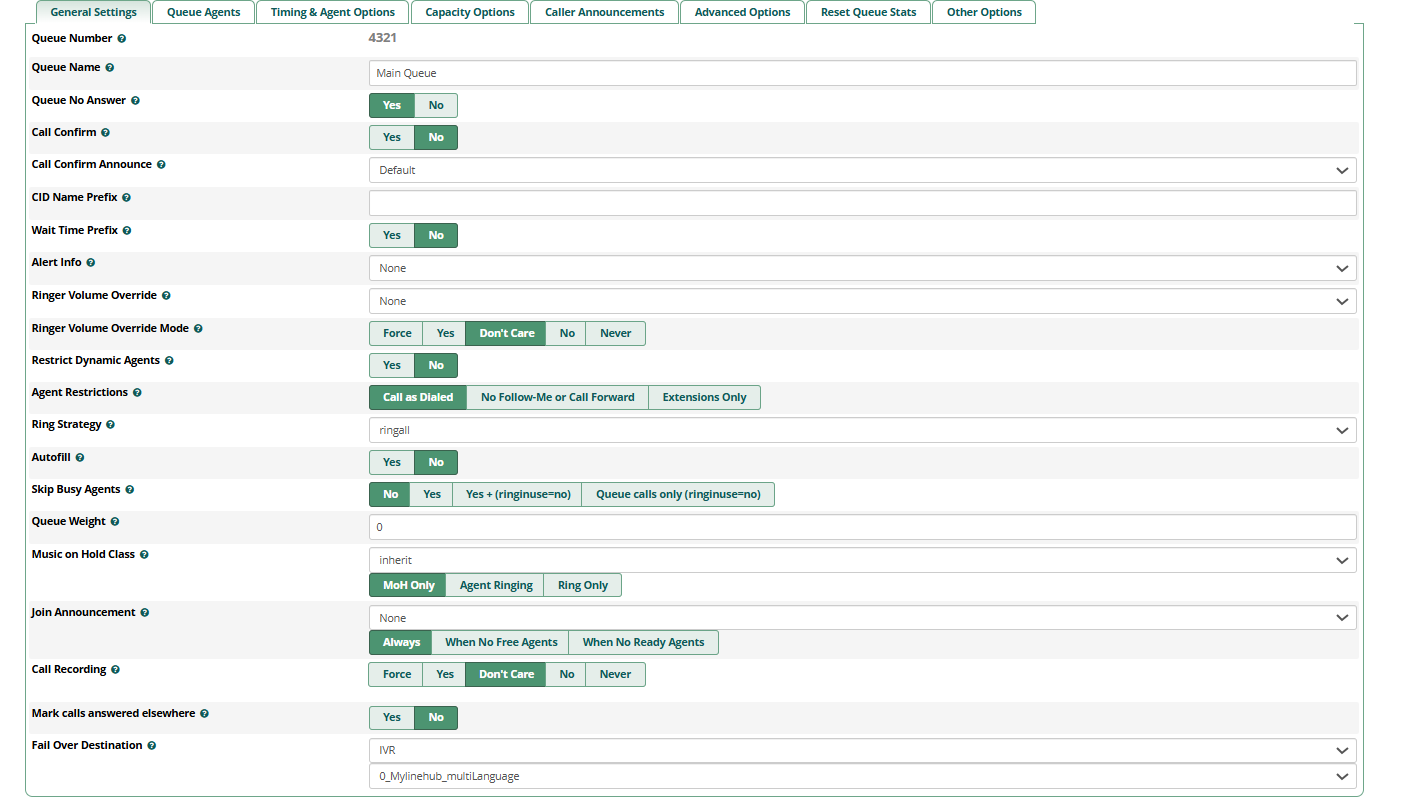This screenshot has width=1412, height=798.
Task: Open Call Confirm Announce Default dropdown
Action: 863,170
